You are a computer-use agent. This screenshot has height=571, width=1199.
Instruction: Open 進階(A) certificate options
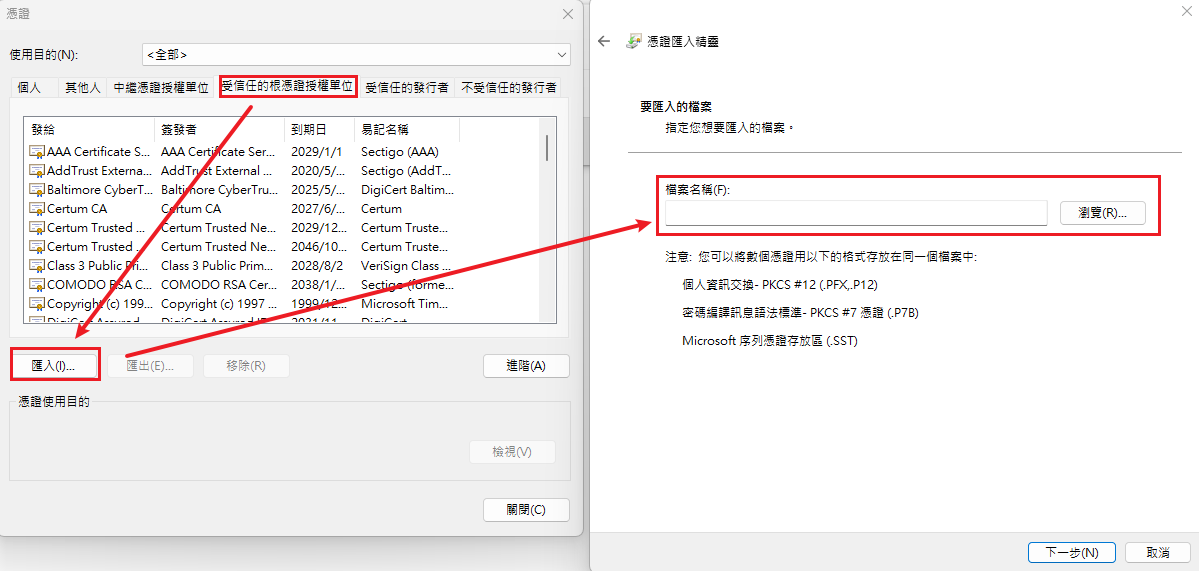point(526,365)
